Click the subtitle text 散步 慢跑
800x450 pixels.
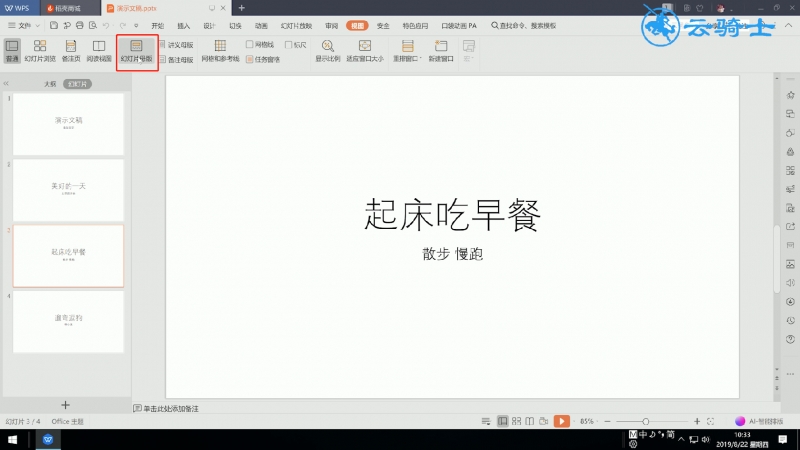pos(453,254)
